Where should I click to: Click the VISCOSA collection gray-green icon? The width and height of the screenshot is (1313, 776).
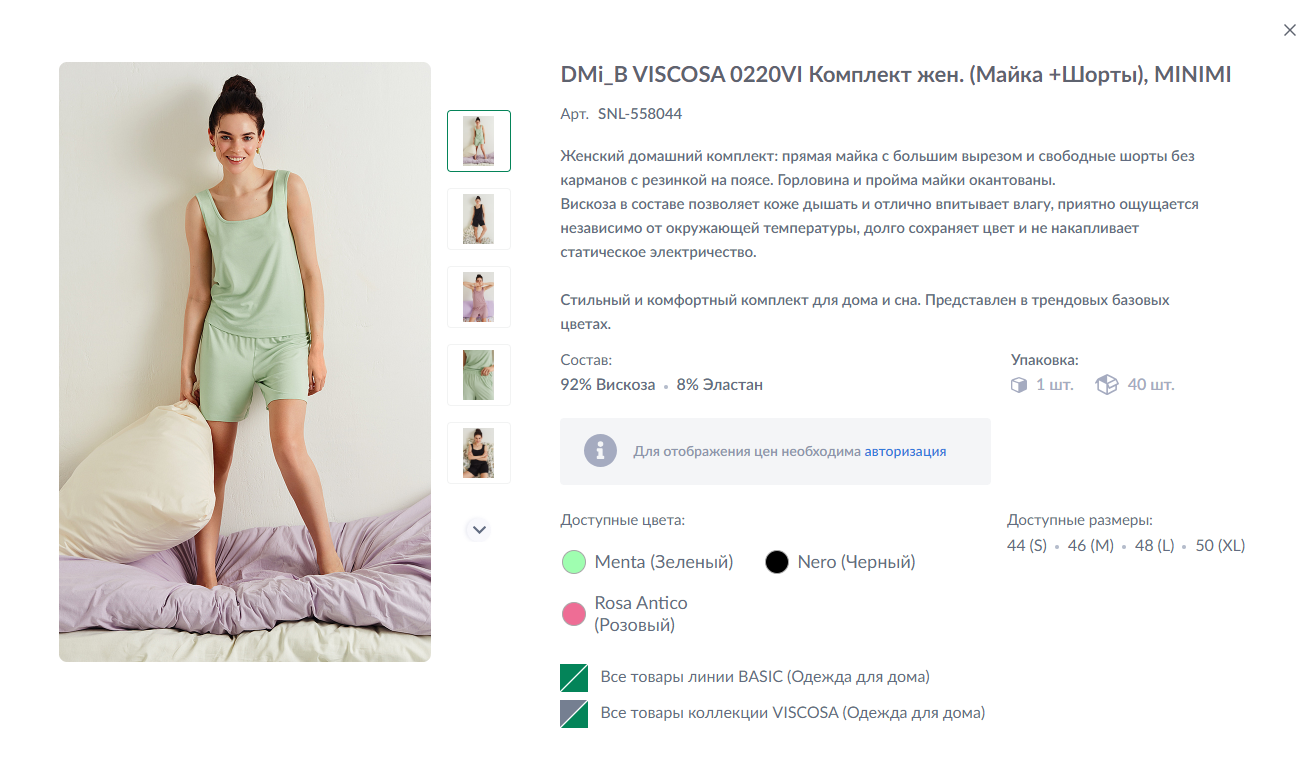(x=574, y=713)
